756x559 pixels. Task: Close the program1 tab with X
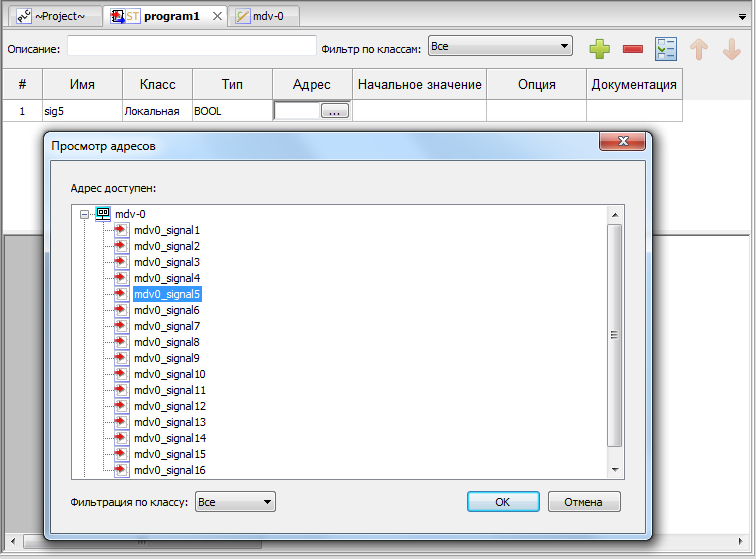coord(218,16)
